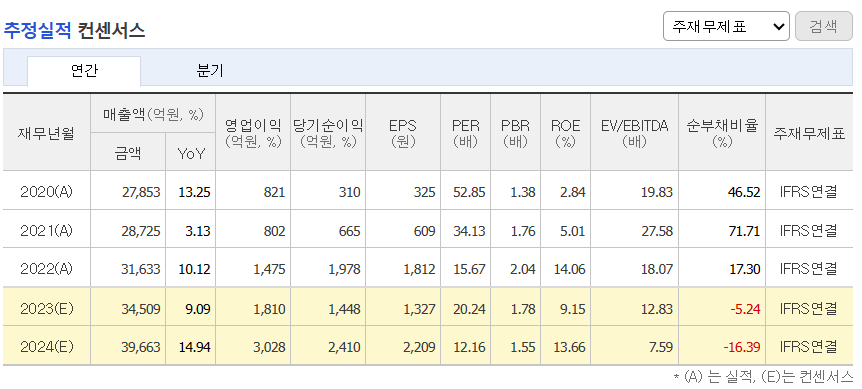
Task: Click the 1,810 operating profit value
Action: pos(269,309)
